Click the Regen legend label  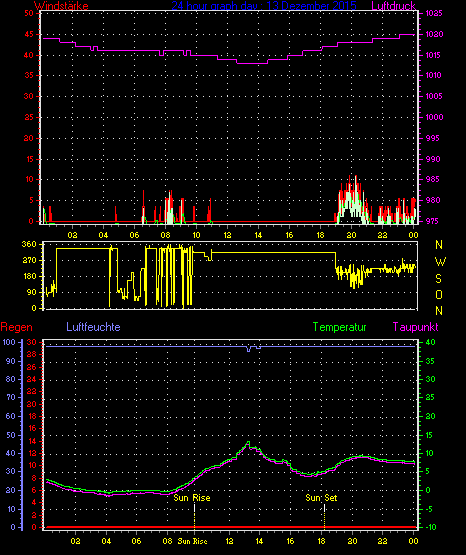(16, 327)
